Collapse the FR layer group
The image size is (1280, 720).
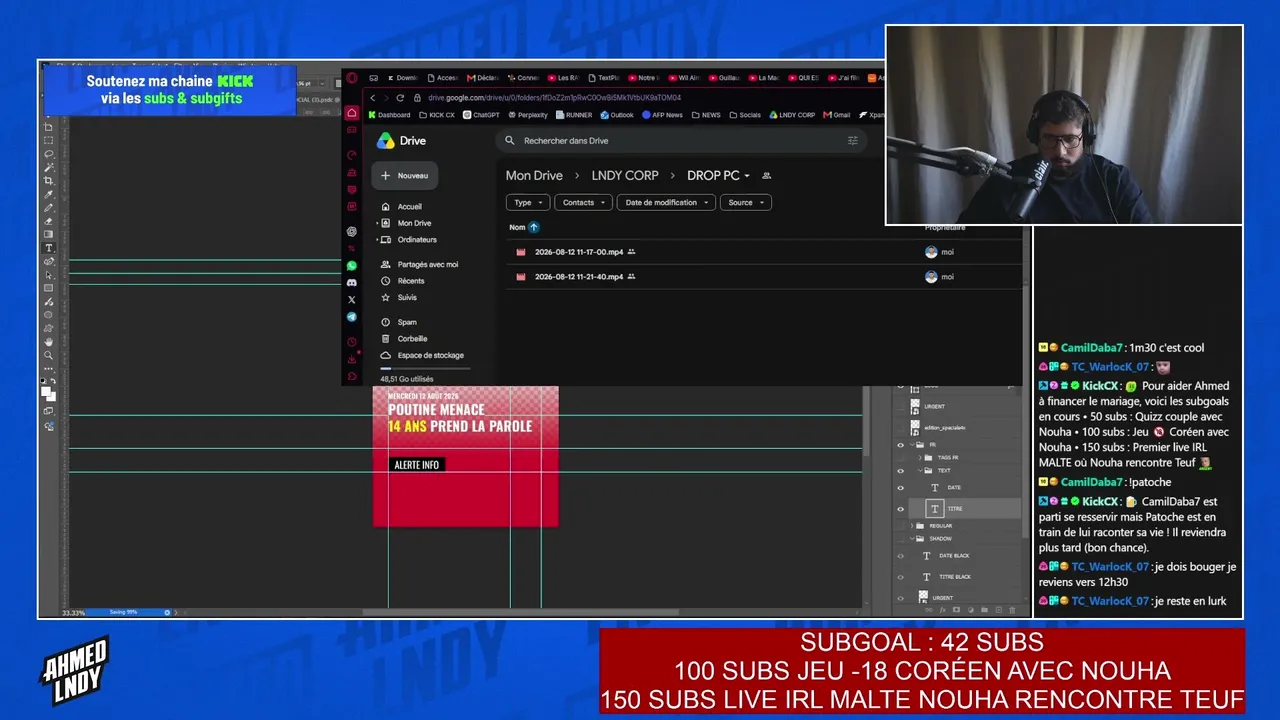912,445
